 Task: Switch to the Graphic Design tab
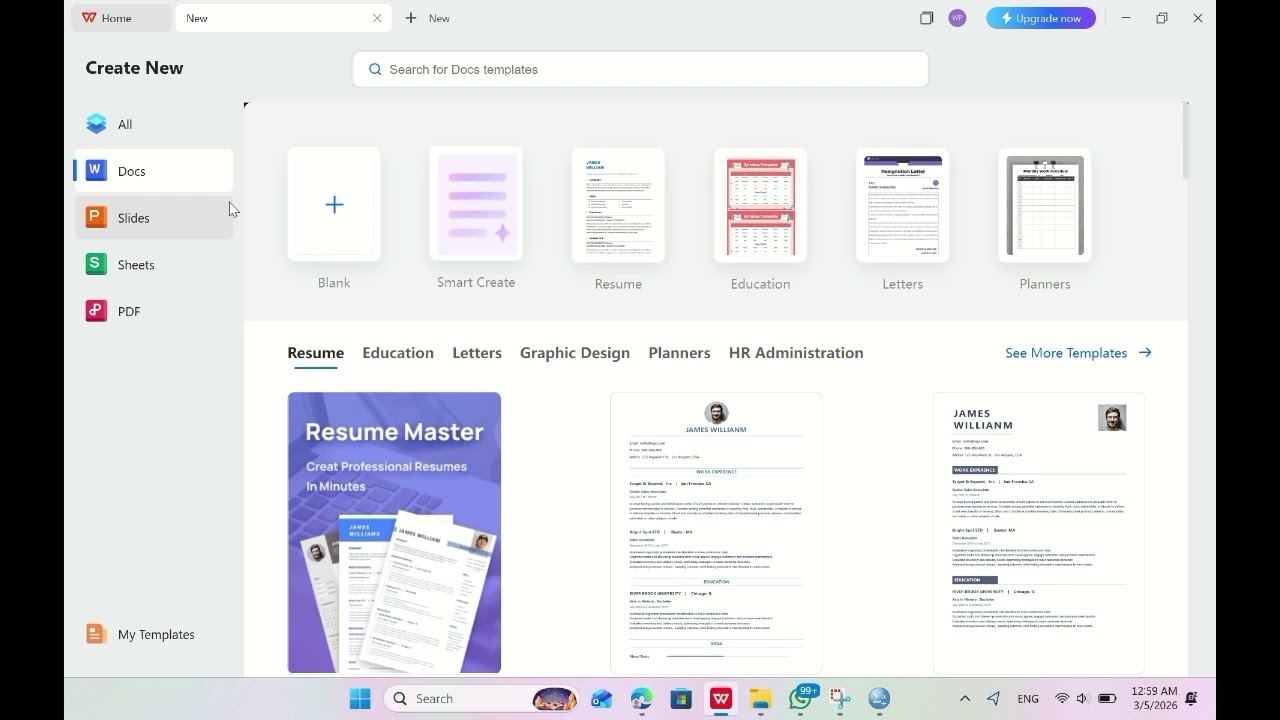pyautogui.click(x=575, y=353)
